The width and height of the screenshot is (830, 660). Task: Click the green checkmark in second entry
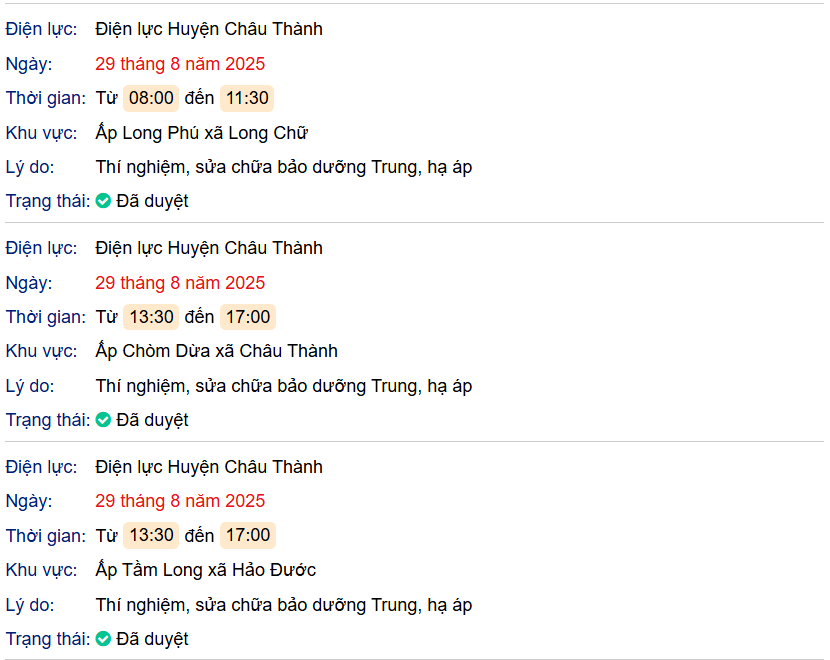click(x=103, y=420)
